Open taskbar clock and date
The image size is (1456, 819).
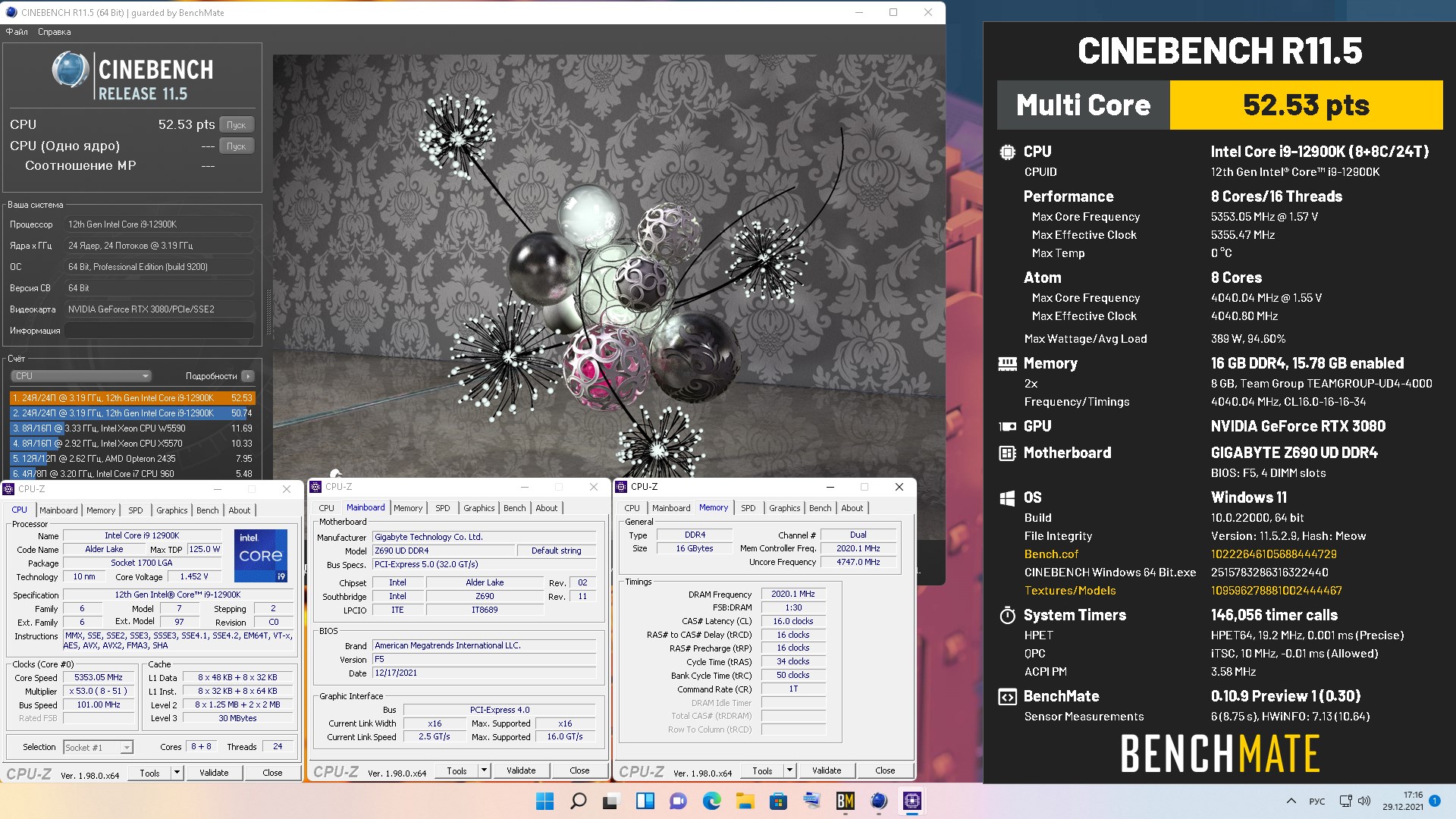click(1402, 801)
